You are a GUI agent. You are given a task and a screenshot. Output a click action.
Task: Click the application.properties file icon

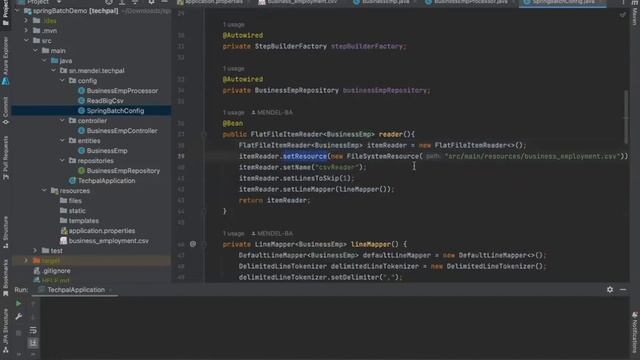64,231
